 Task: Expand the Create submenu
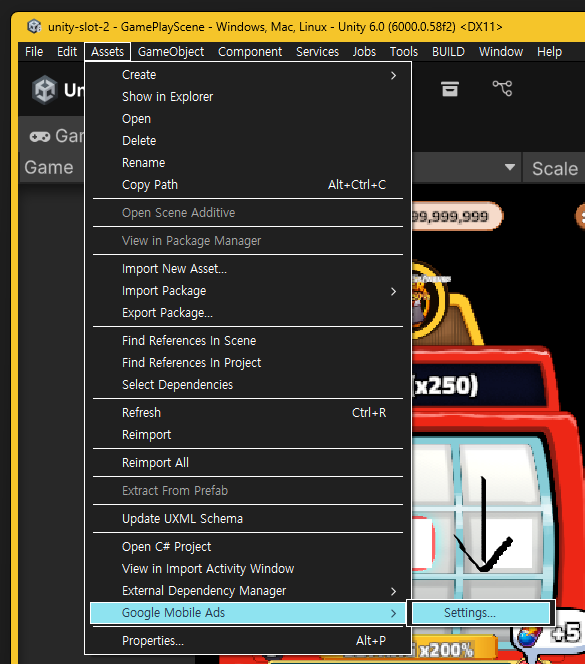[248, 75]
